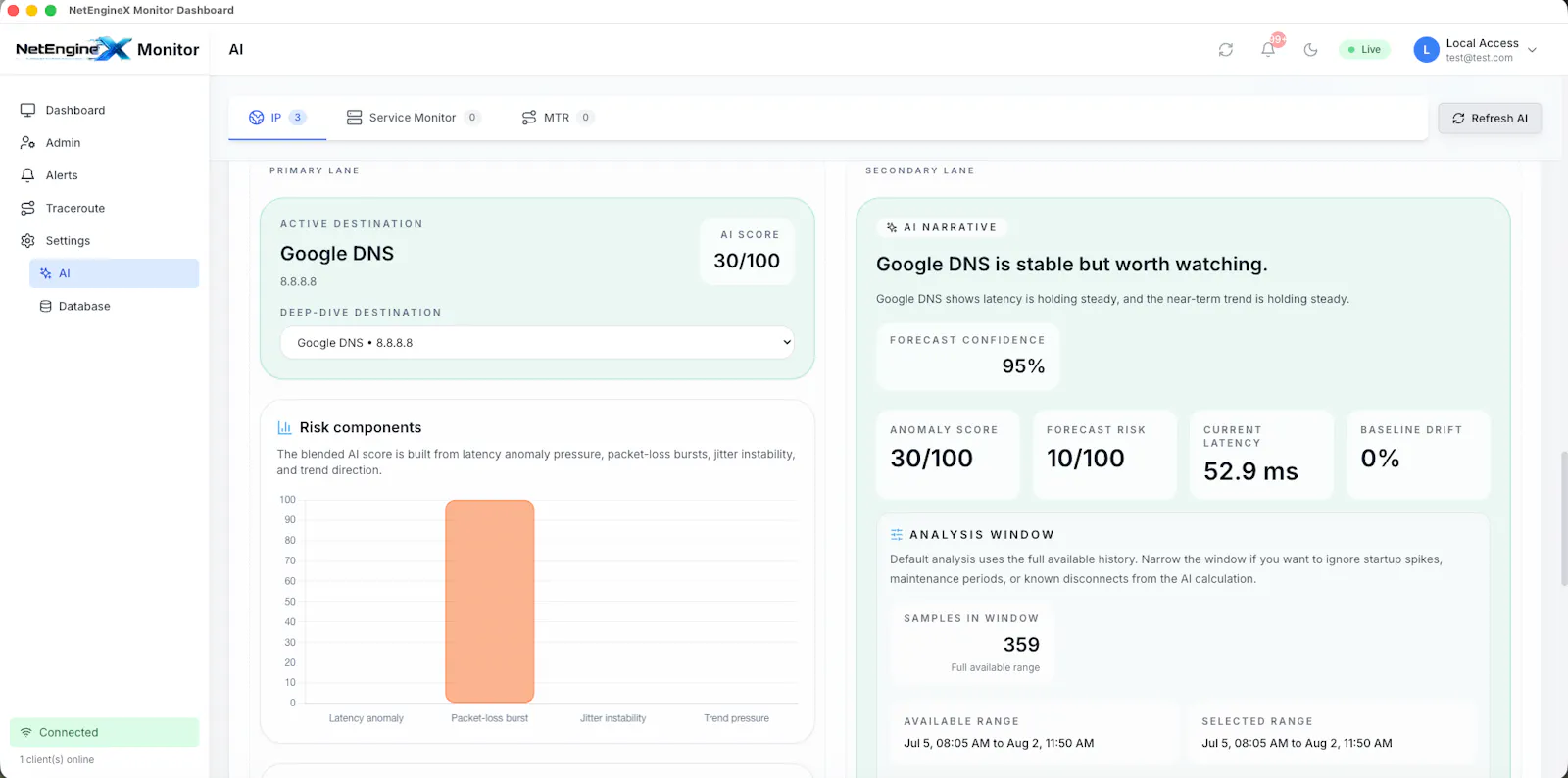Click the Connected wifi status icon
Viewport: 1568px width, 778px height.
(x=26, y=733)
